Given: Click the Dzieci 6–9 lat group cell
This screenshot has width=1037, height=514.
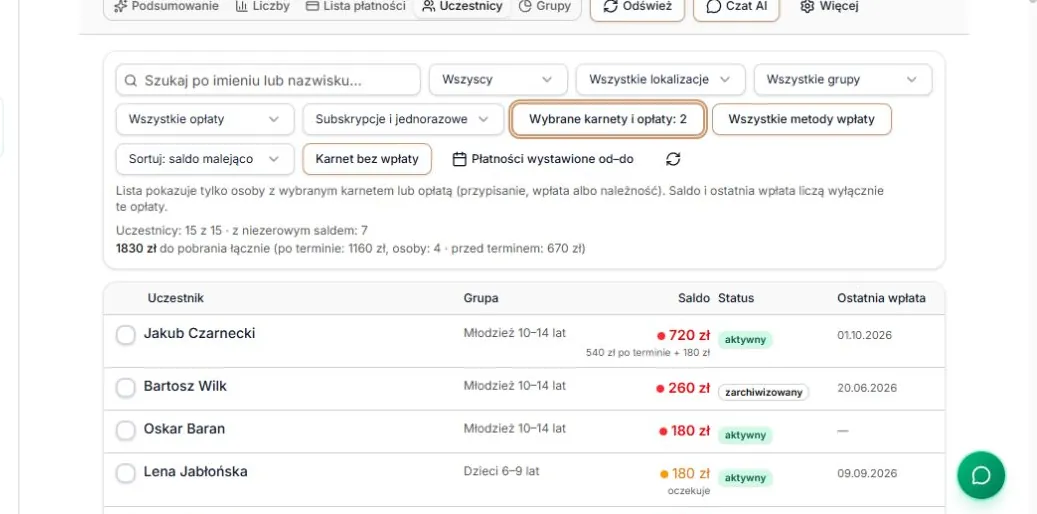Looking at the screenshot, I should pos(501,471).
